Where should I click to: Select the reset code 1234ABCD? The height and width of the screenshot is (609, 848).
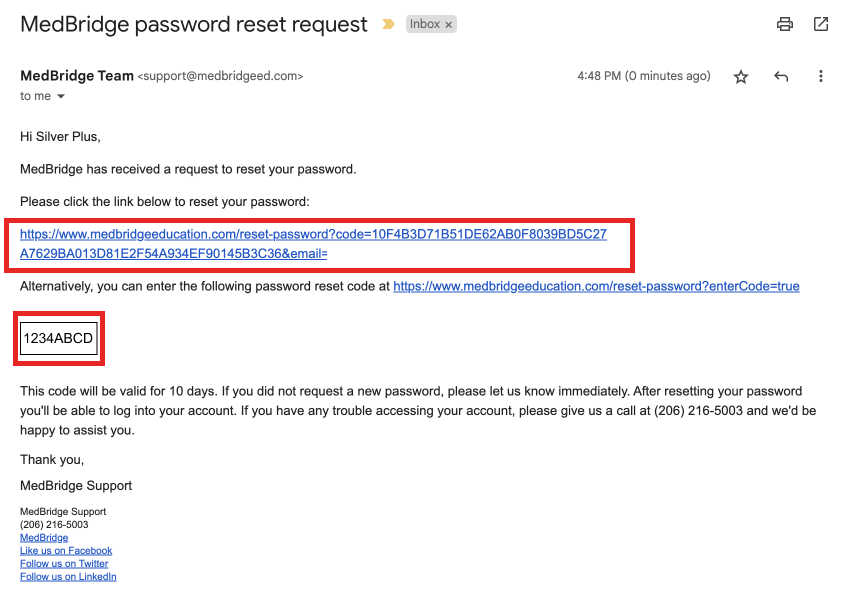click(x=57, y=338)
